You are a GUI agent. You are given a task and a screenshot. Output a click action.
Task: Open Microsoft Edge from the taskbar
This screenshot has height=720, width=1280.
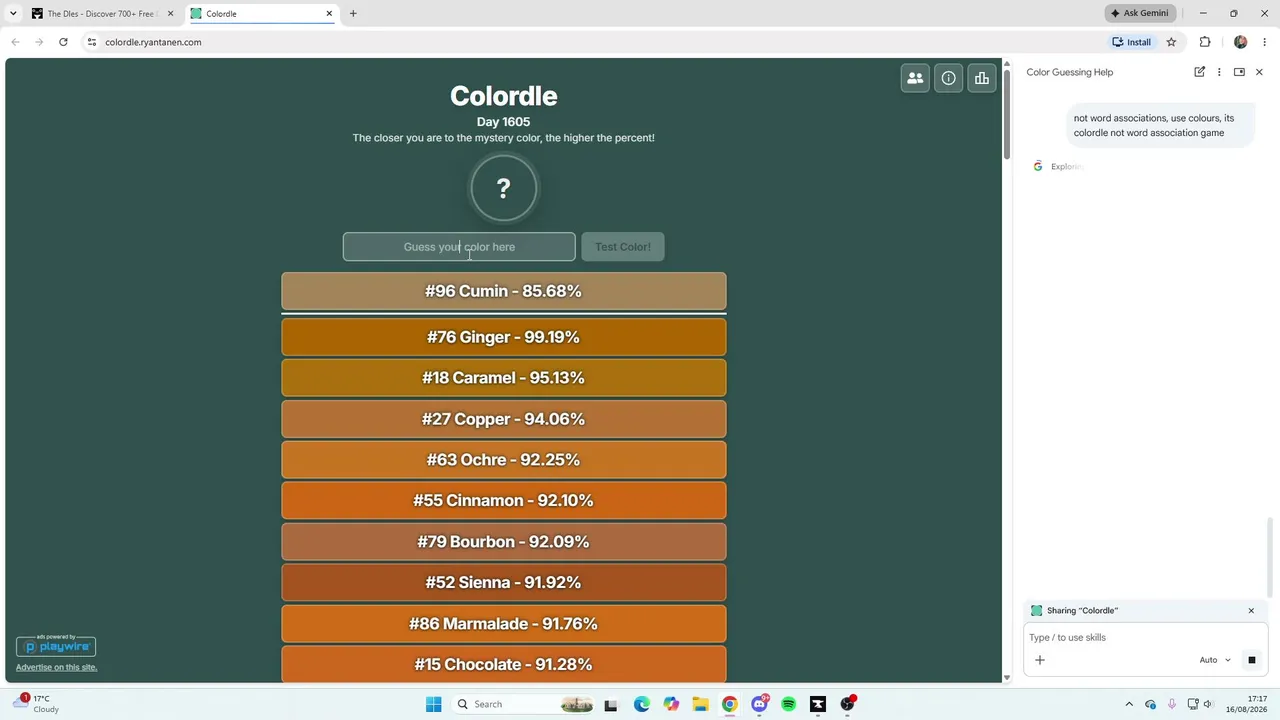click(641, 704)
